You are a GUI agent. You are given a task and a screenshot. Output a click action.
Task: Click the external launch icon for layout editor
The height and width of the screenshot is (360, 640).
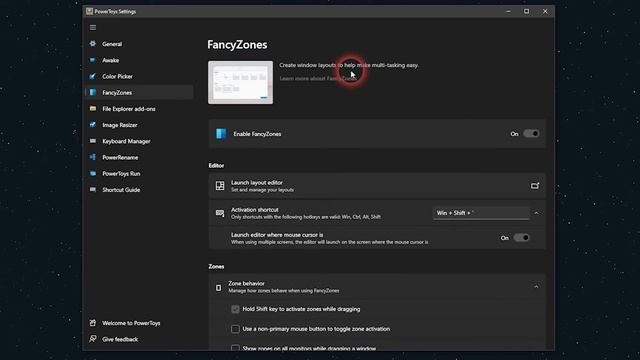click(x=535, y=186)
